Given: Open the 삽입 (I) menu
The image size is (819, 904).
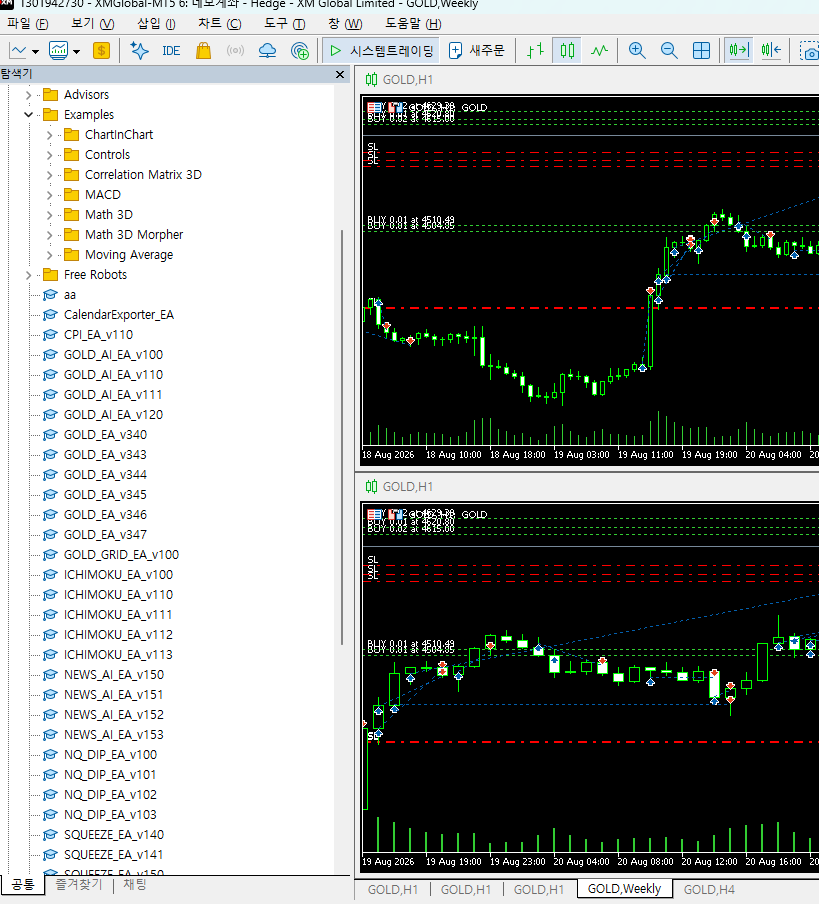Looking at the screenshot, I should pyautogui.click(x=156, y=24).
